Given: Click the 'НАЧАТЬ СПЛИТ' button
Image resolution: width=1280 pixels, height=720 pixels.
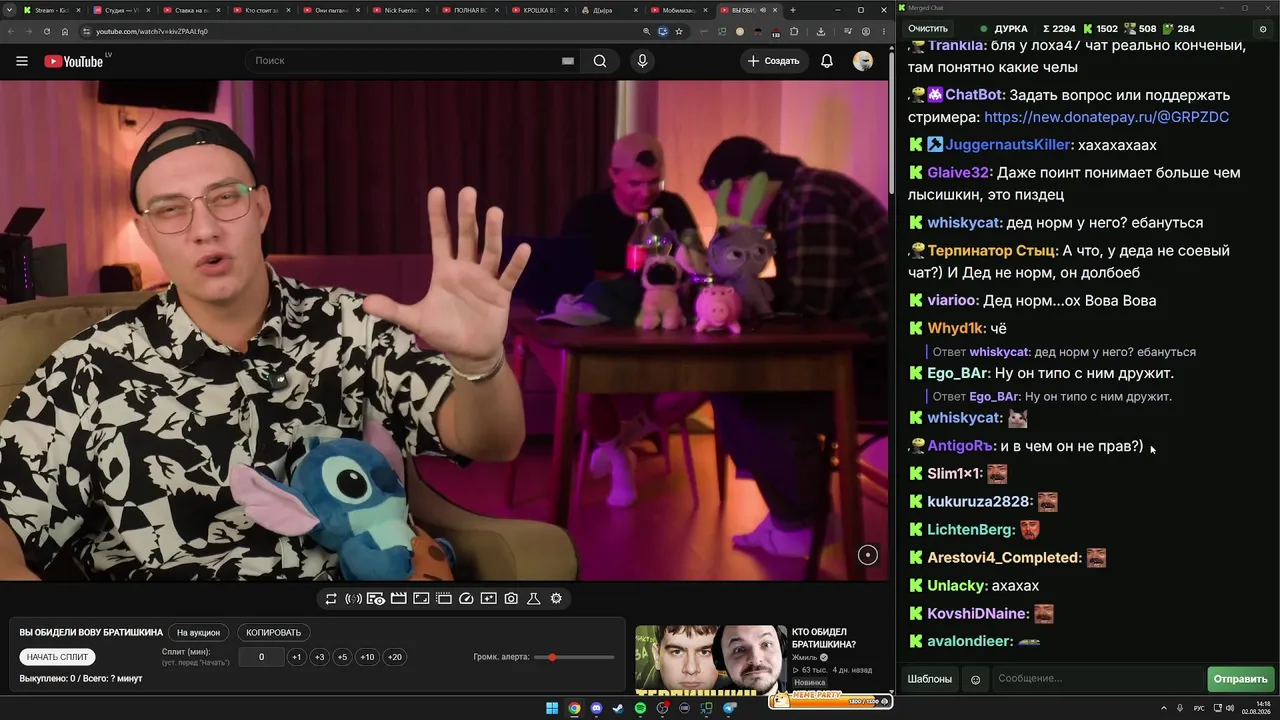Looking at the screenshot, I should pyautogui.click(x=58, y=657).
